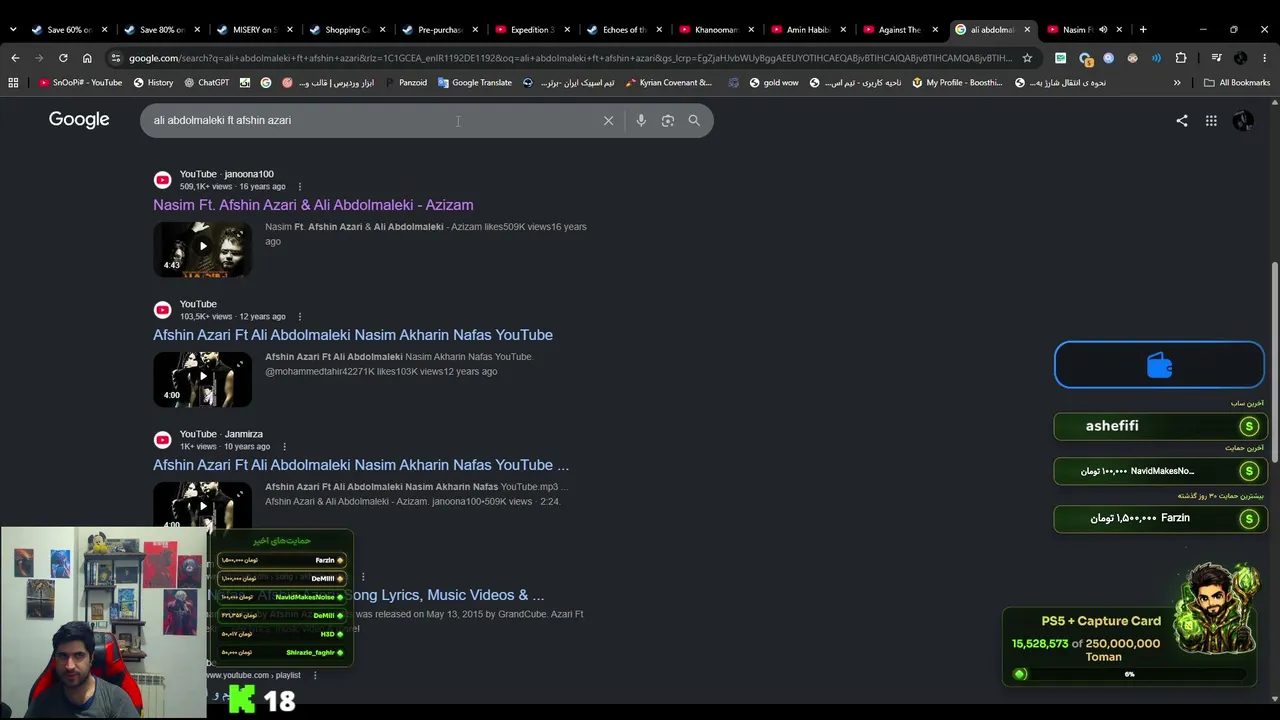Go to the Google logo homepage

point(79,120)
